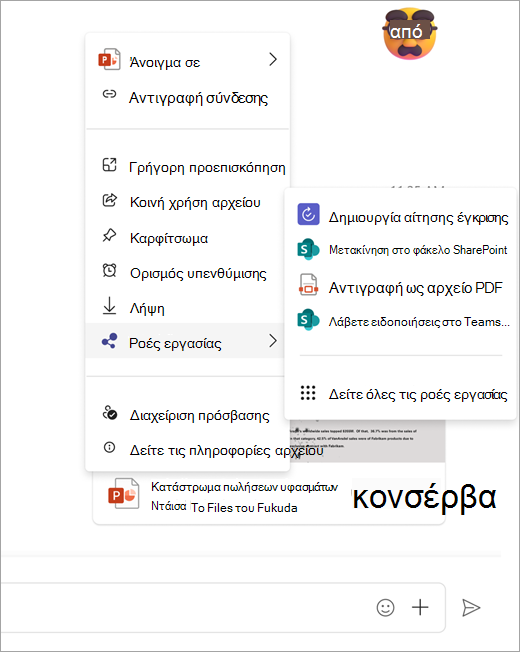Click the plus icon in message box
Image resolution: width=520 pixels, height=652 pixels.
420,607
